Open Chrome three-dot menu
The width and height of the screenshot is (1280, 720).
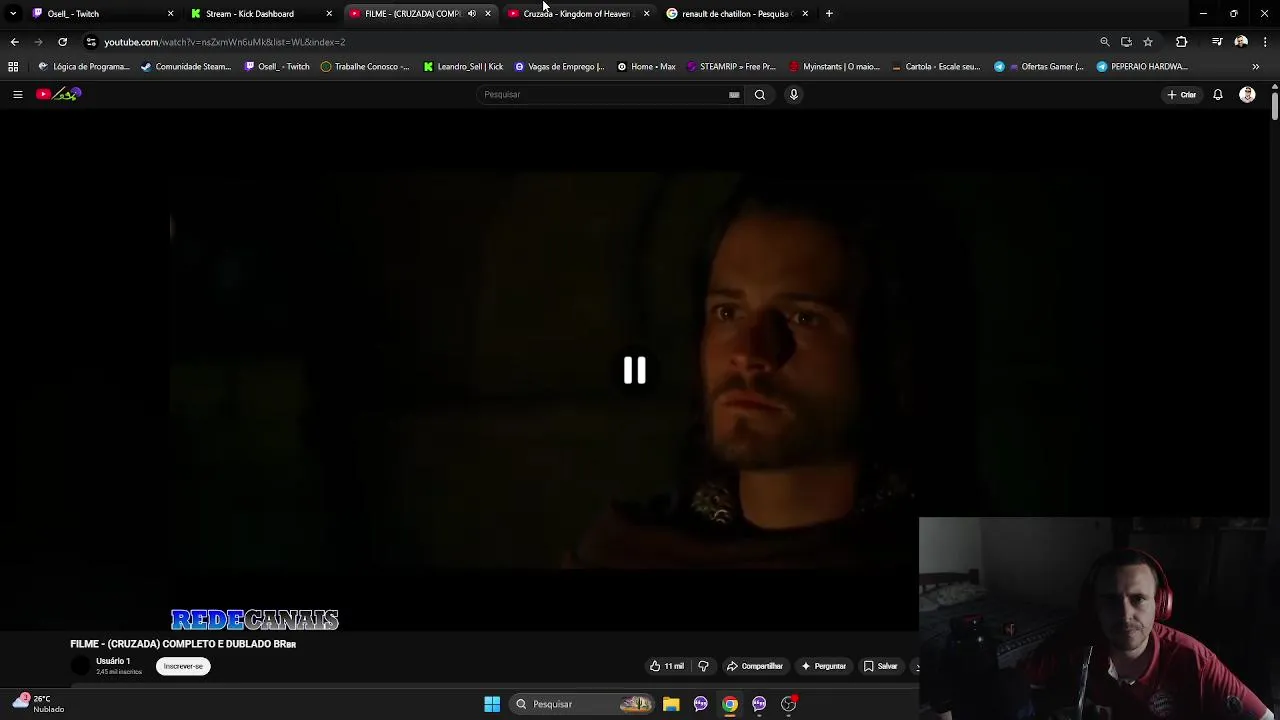point(1265,42)
